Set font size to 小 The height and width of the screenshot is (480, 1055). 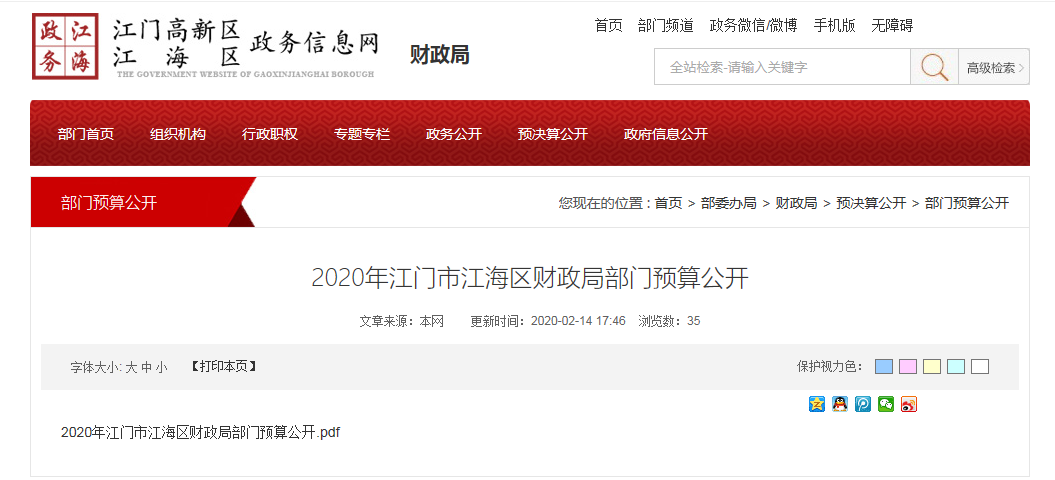[x=161, y=368]
